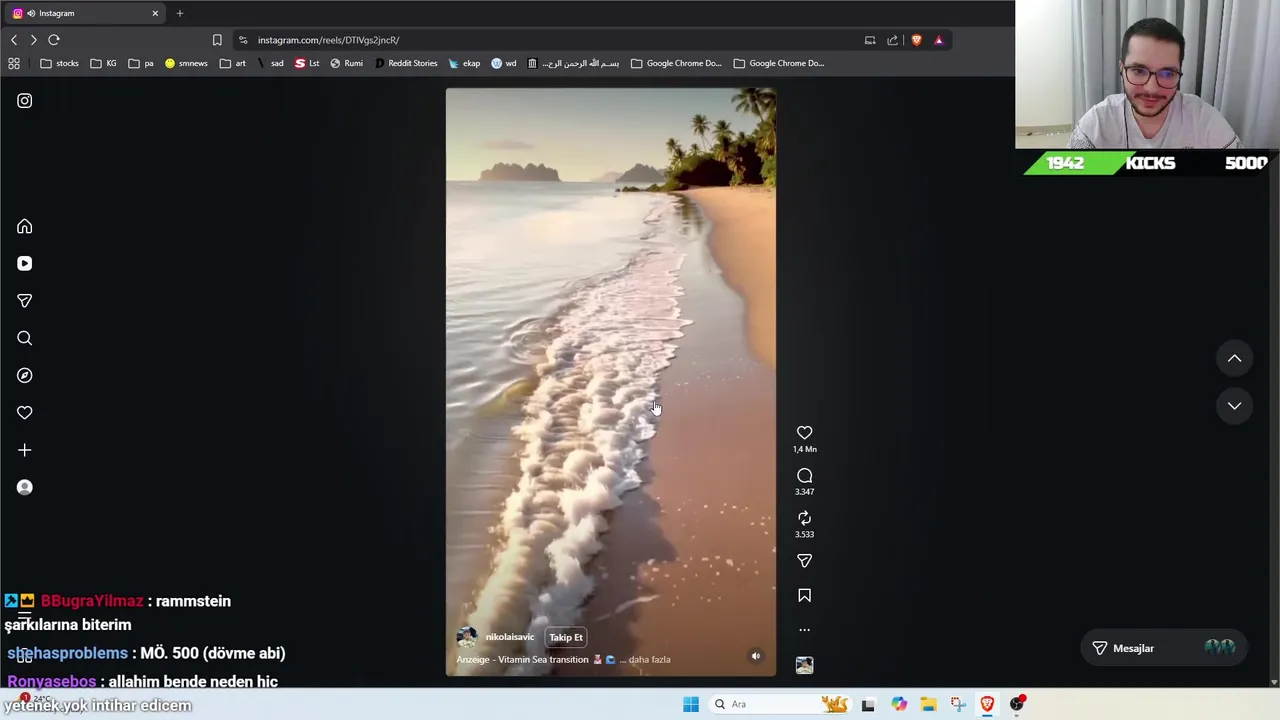Open direct messages from the sidebar paper-plane icon

click(24, 300)
